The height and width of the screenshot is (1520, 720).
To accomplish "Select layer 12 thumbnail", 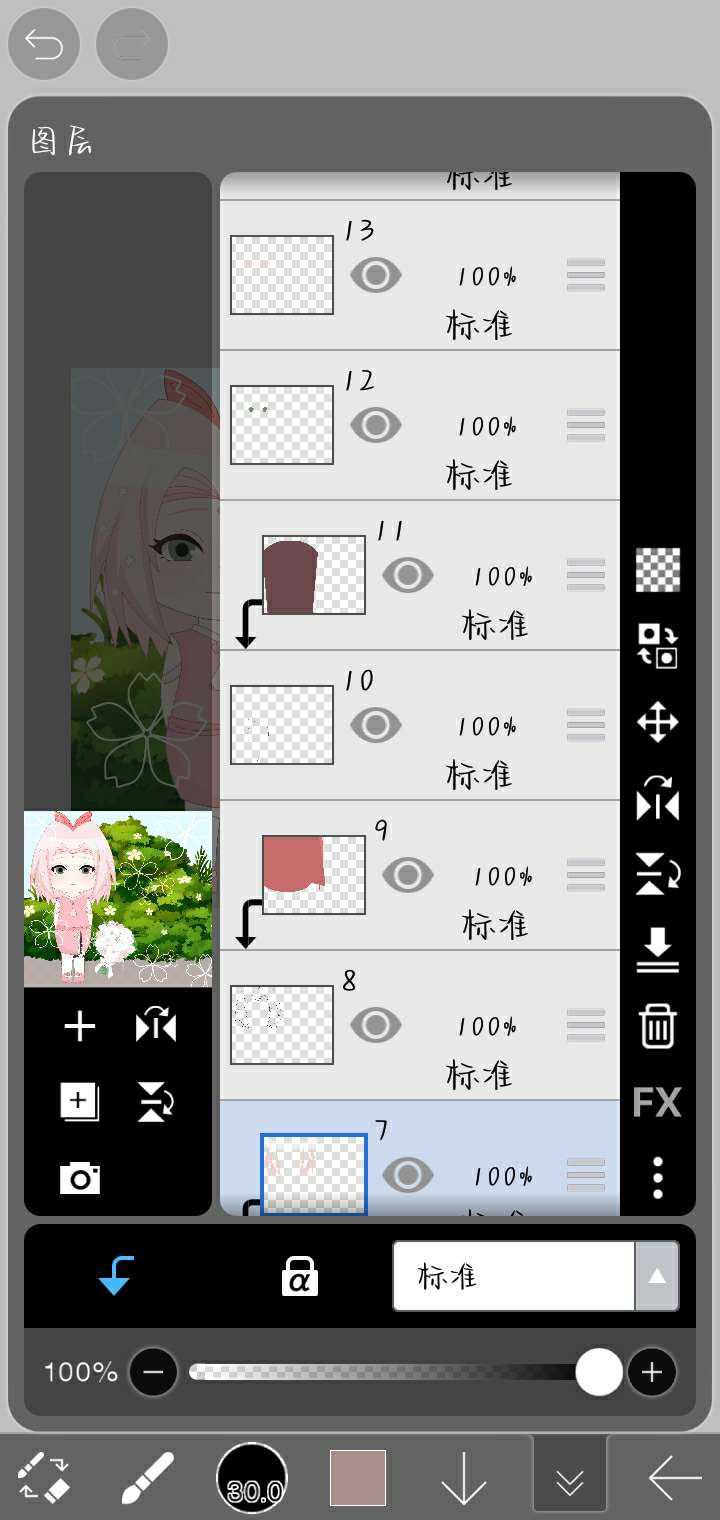I will (x=282, y=425).
